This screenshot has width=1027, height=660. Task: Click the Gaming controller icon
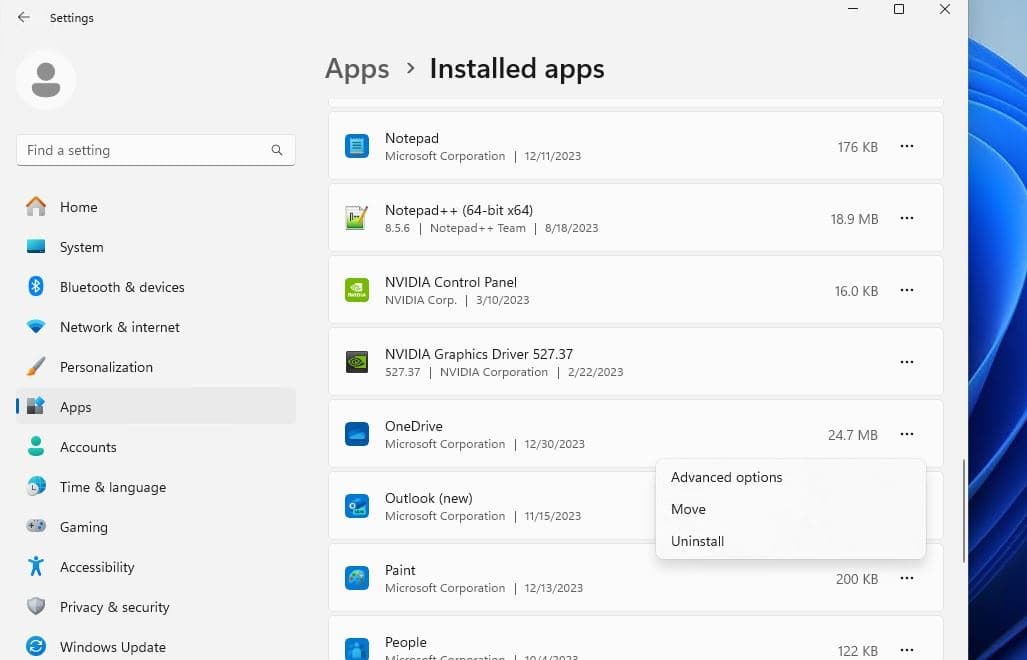36,526
